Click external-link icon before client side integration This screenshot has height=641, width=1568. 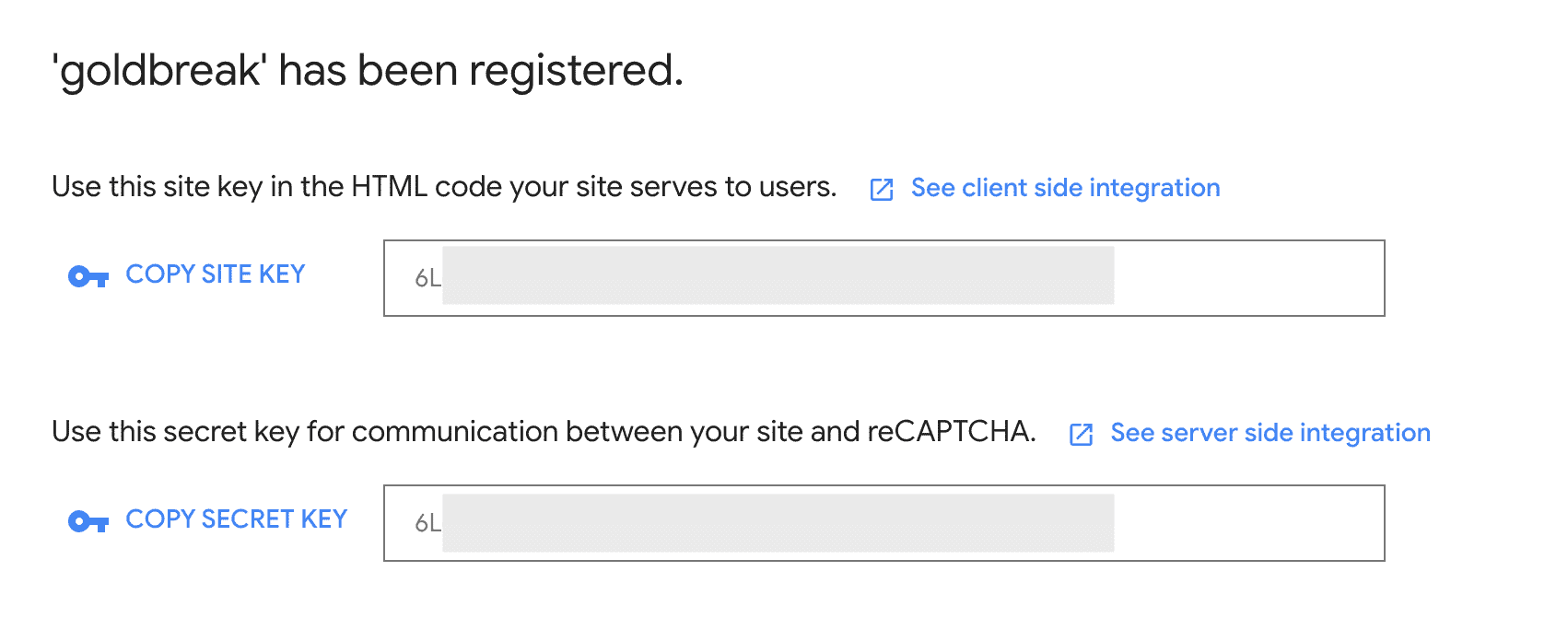[x=882, y=190]
